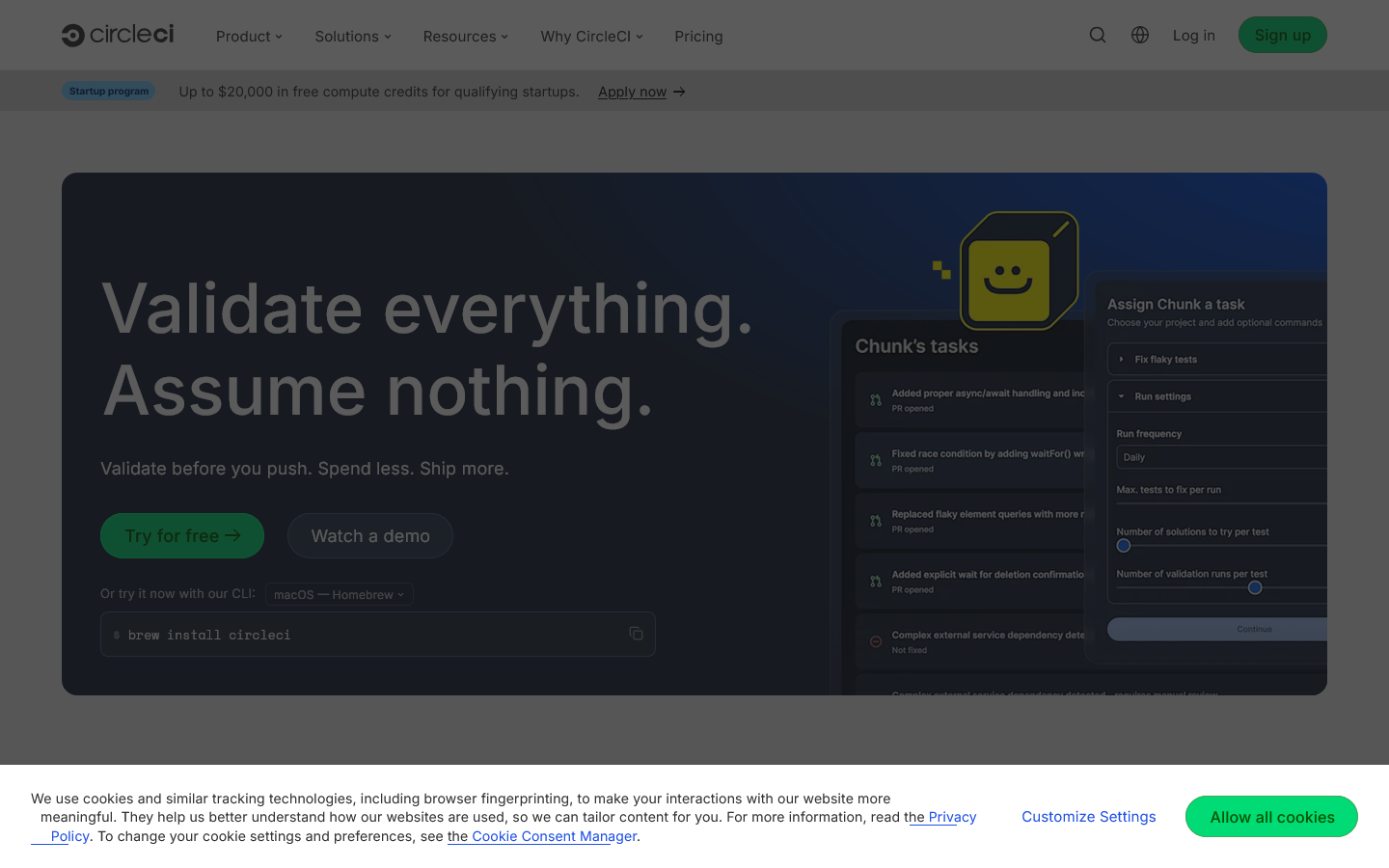1389x868 pixels.
Task: Click 'Validate before you push' subtitle text
Action: [x=305, y=468]
